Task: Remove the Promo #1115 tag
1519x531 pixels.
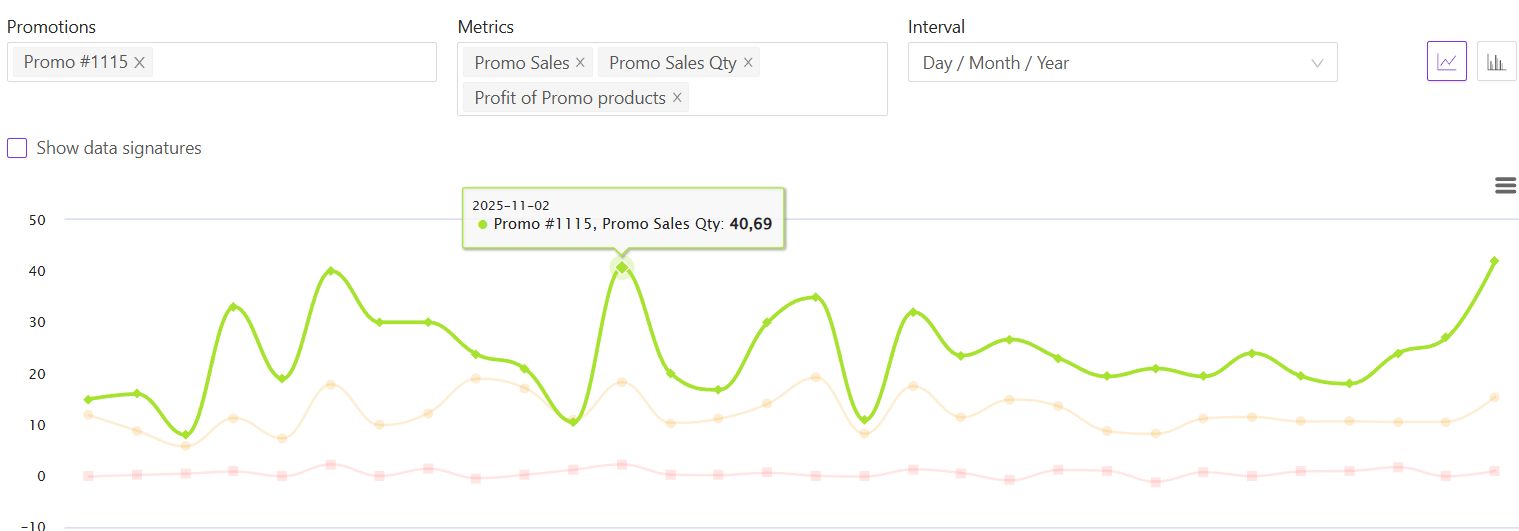Action: [x=140, y=62]
